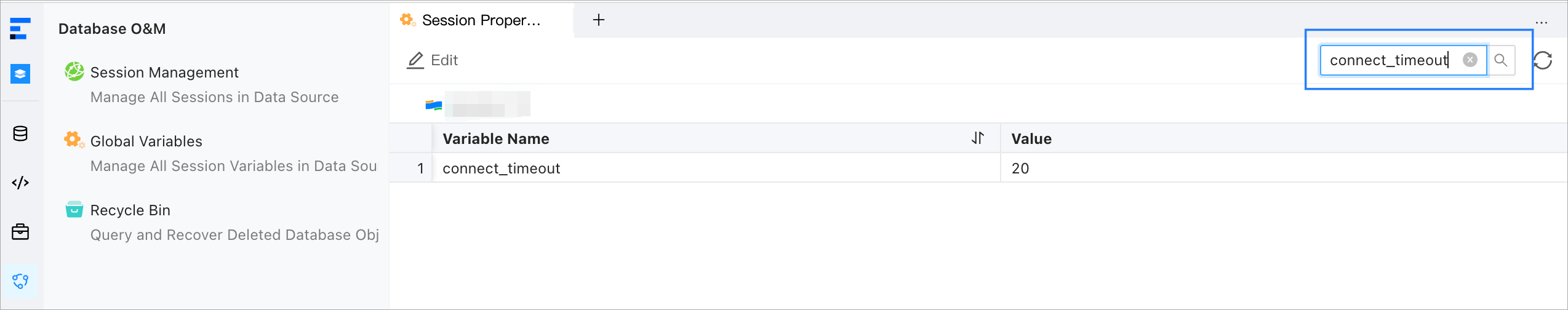Open the blue layers icon in sidebar
Viewport: 1568px width, 310px height.
tap(20, 74)
